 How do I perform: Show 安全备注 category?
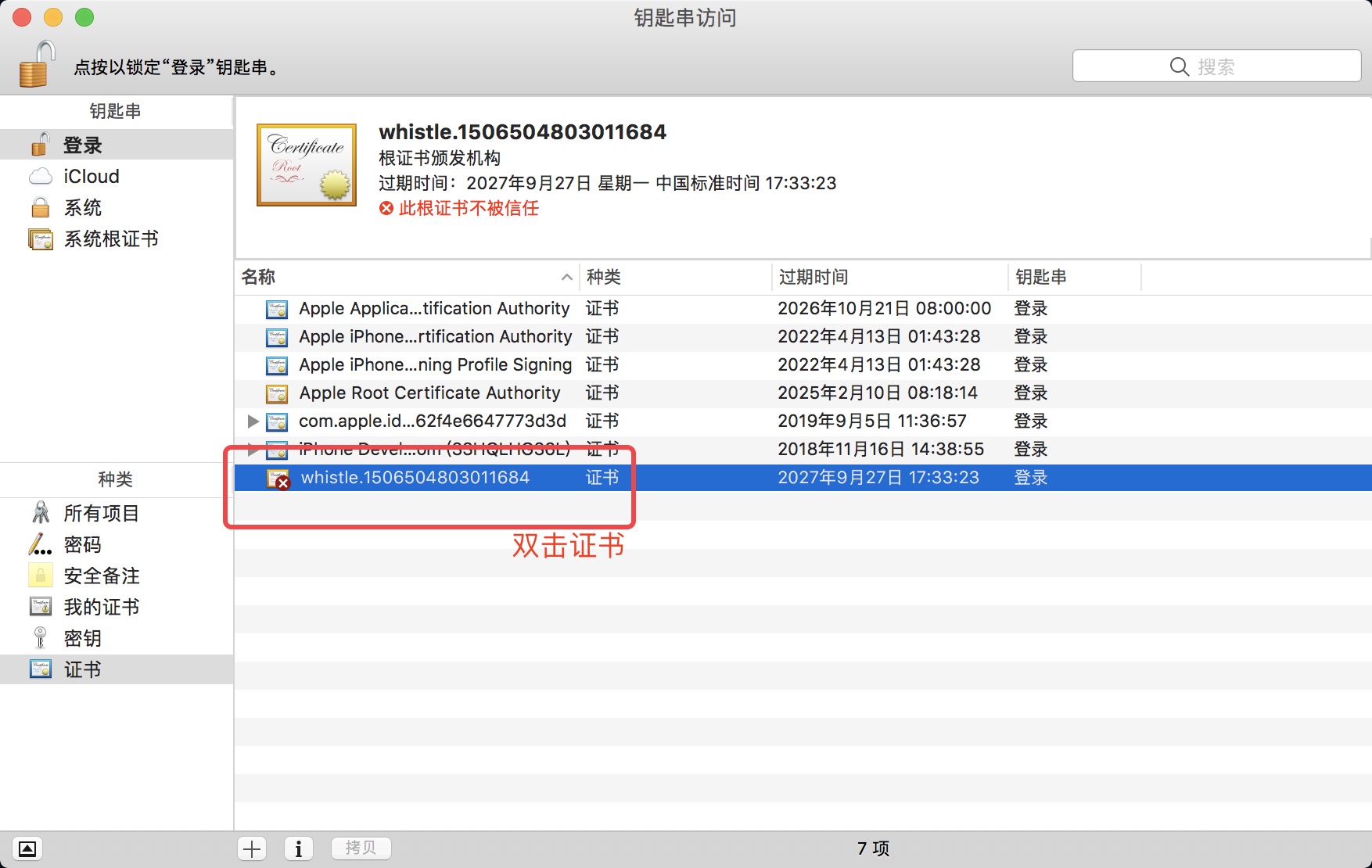pyautogui.click(x=117, y=576)
